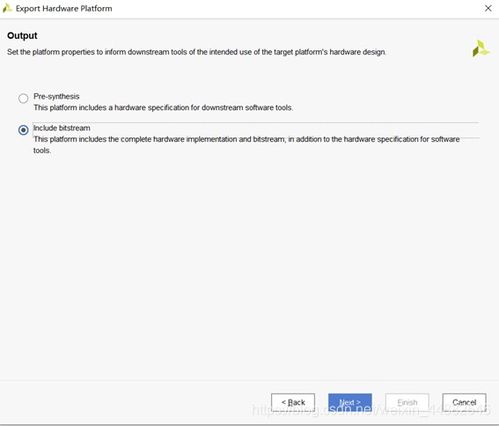499x426 pixels.
Task: Click the Pre-synthesis hardware specification description
Action: (163, 108)
